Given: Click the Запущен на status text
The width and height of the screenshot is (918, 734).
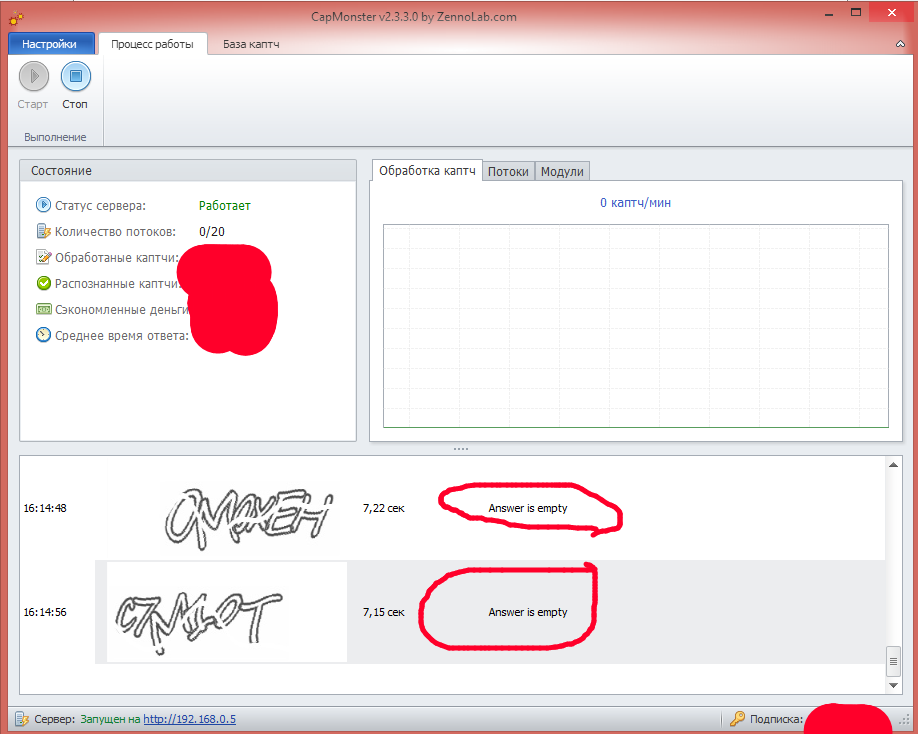Looking at the screenshot, I should (x=110, y=719).
